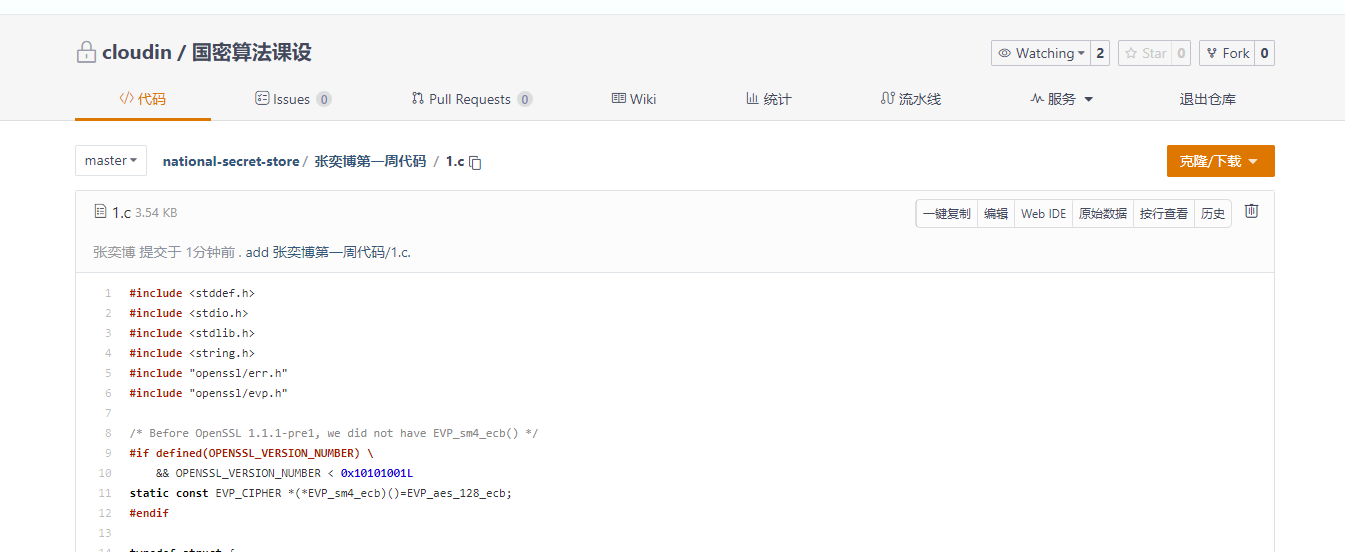Open the Pull Requests tab
1345x552 pixels.
point(470,99)
